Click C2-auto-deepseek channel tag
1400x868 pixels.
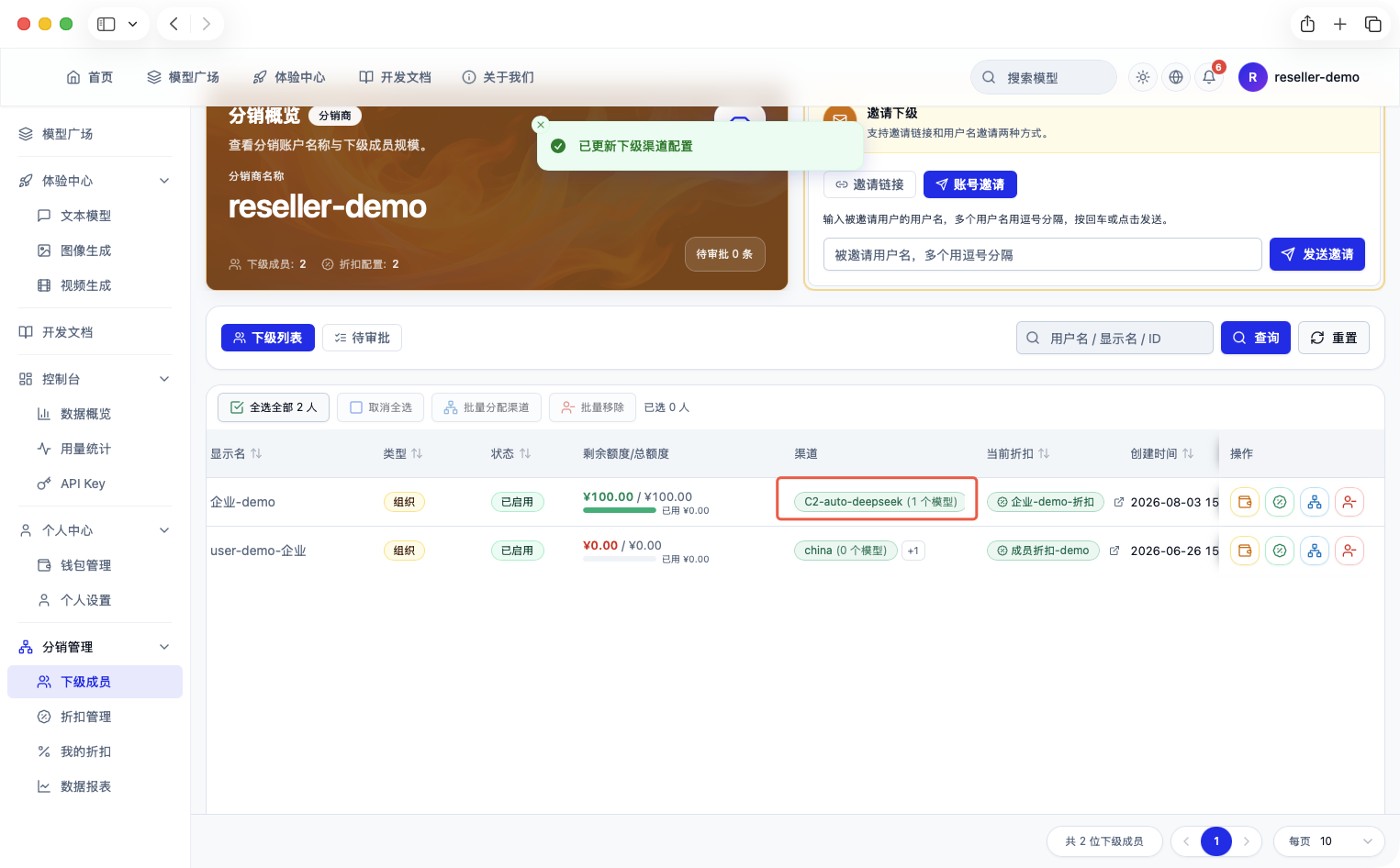tap(880, 502)
